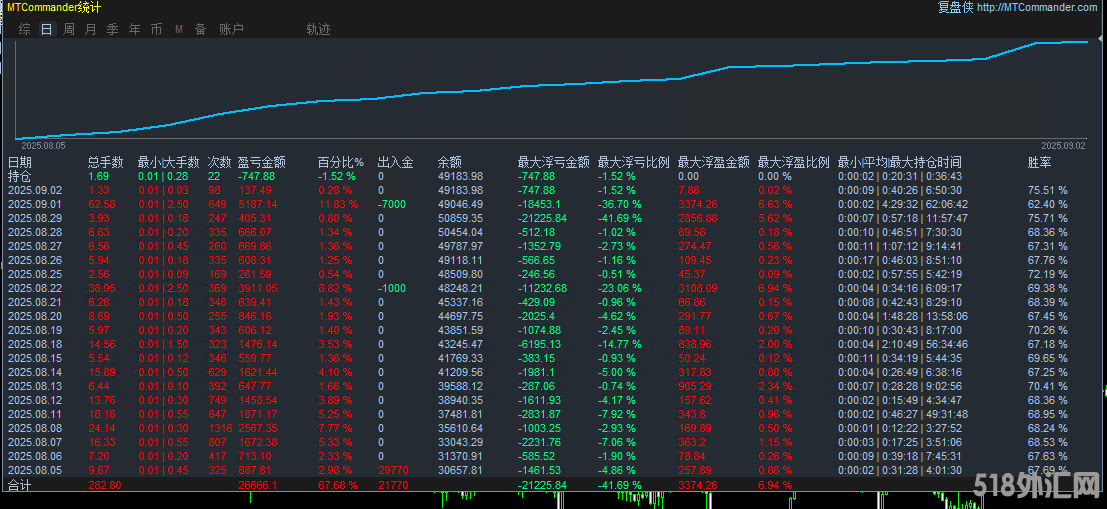Click the 百分比% column header
This screenshot has height=509, width=1107.
pos(340,162)
